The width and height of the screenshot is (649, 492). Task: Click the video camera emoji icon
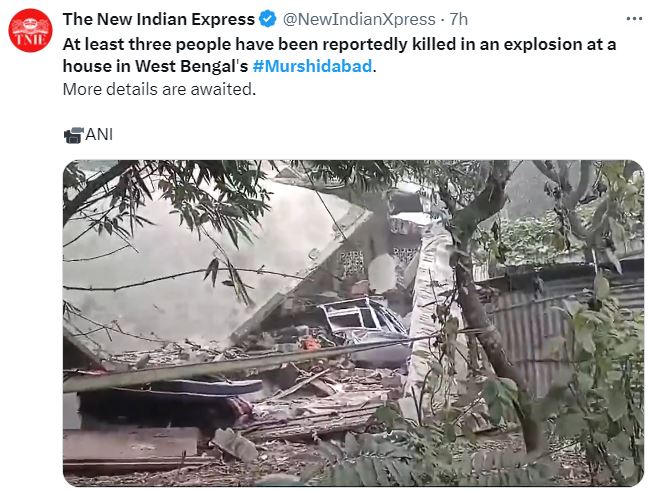point(74,135)
